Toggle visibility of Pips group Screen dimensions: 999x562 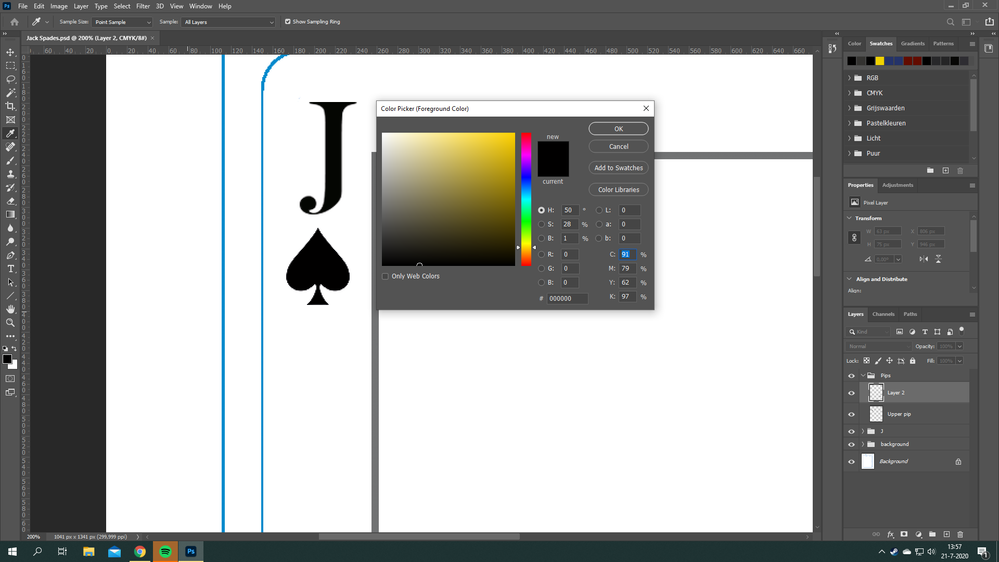[x=851, y=375]
